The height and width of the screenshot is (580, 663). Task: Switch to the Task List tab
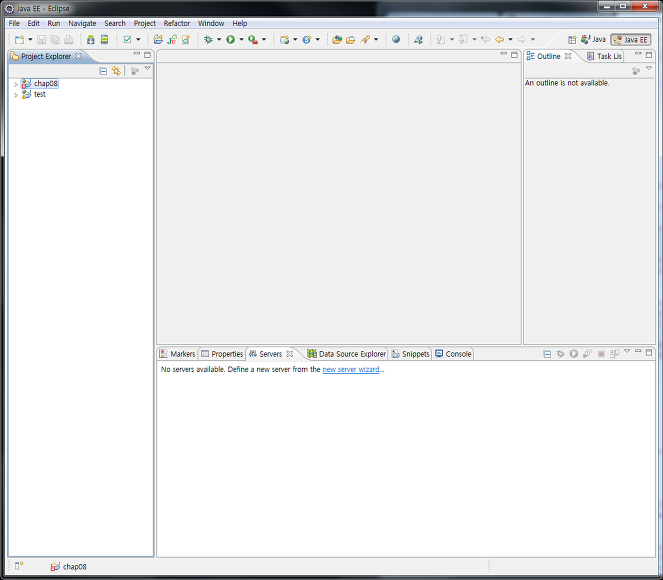pos(604,56)
